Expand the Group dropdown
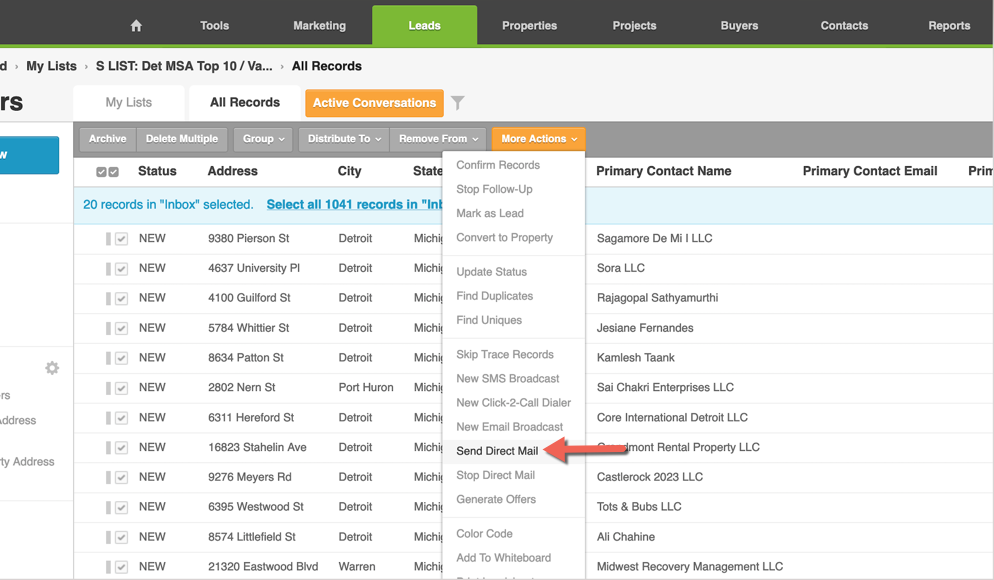Screen dimensions: 994x580 coord(263,139)
